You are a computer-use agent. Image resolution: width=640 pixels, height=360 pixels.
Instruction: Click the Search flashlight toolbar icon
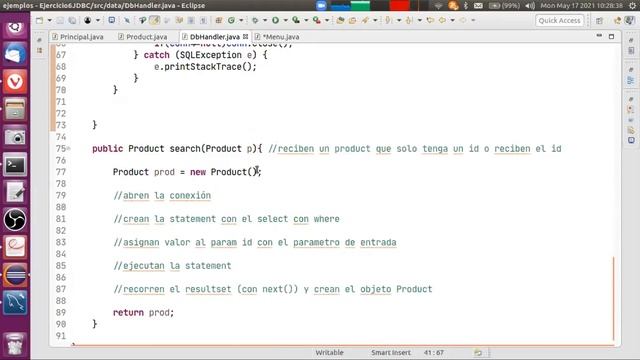coord(365,20)
